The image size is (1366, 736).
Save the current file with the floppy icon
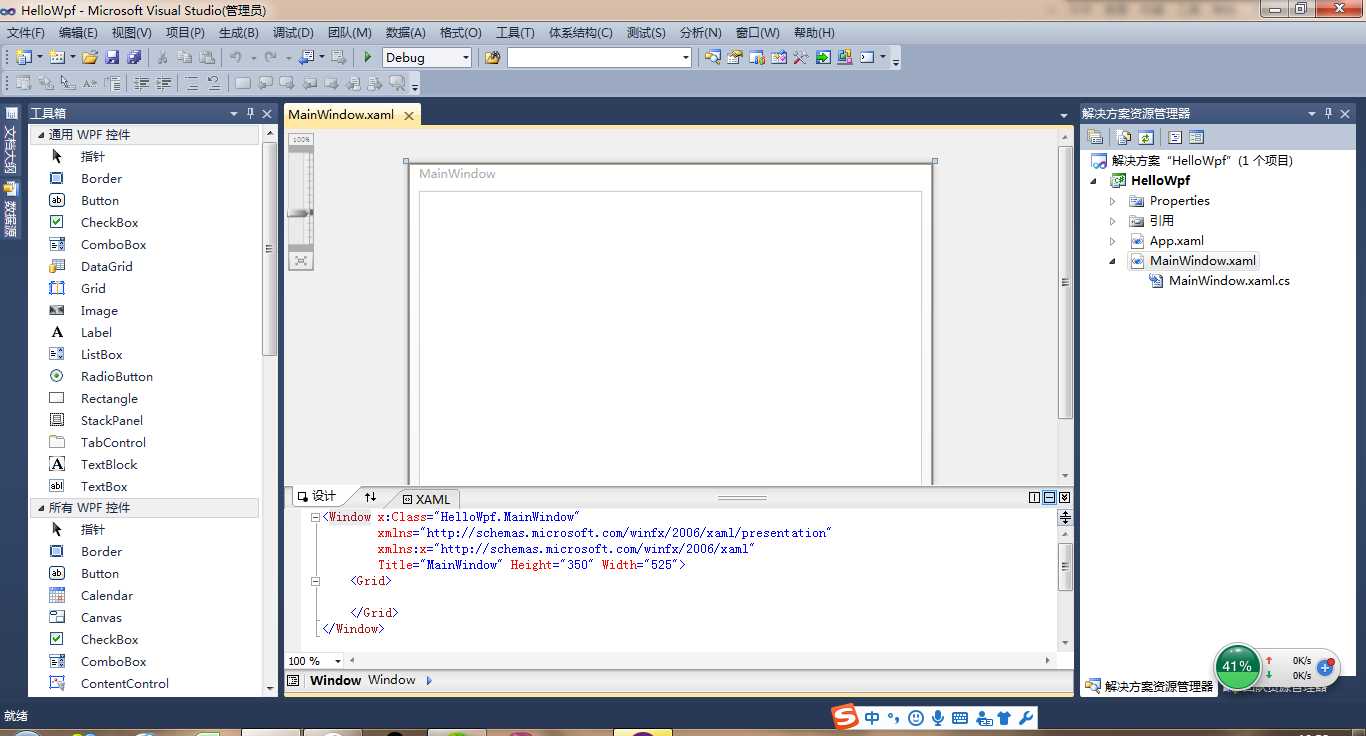[x=111, y=57]
